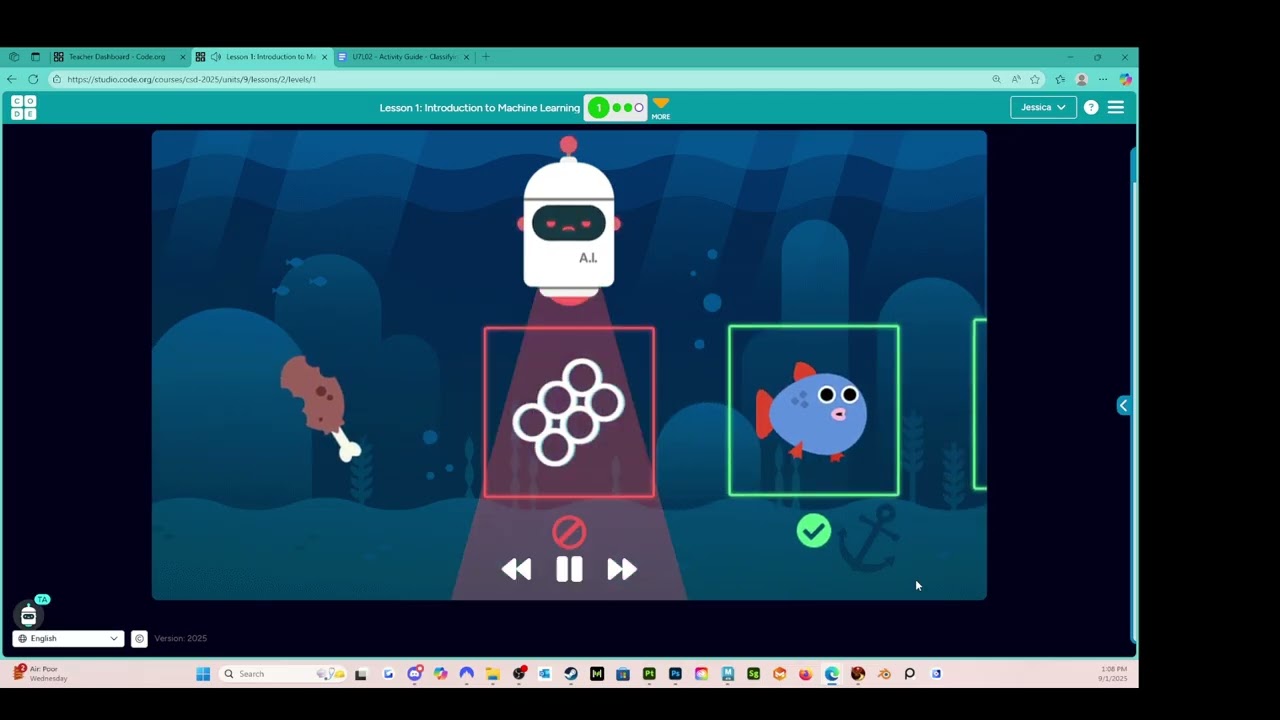Click the zoom magnifier icon in address bar

(996, 79)
